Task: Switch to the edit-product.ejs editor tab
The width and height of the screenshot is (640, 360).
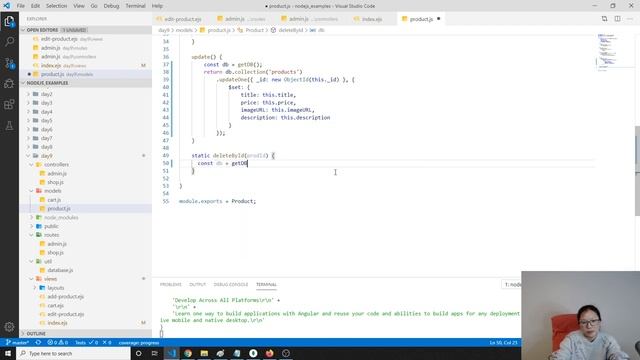Action: point(182,19)
